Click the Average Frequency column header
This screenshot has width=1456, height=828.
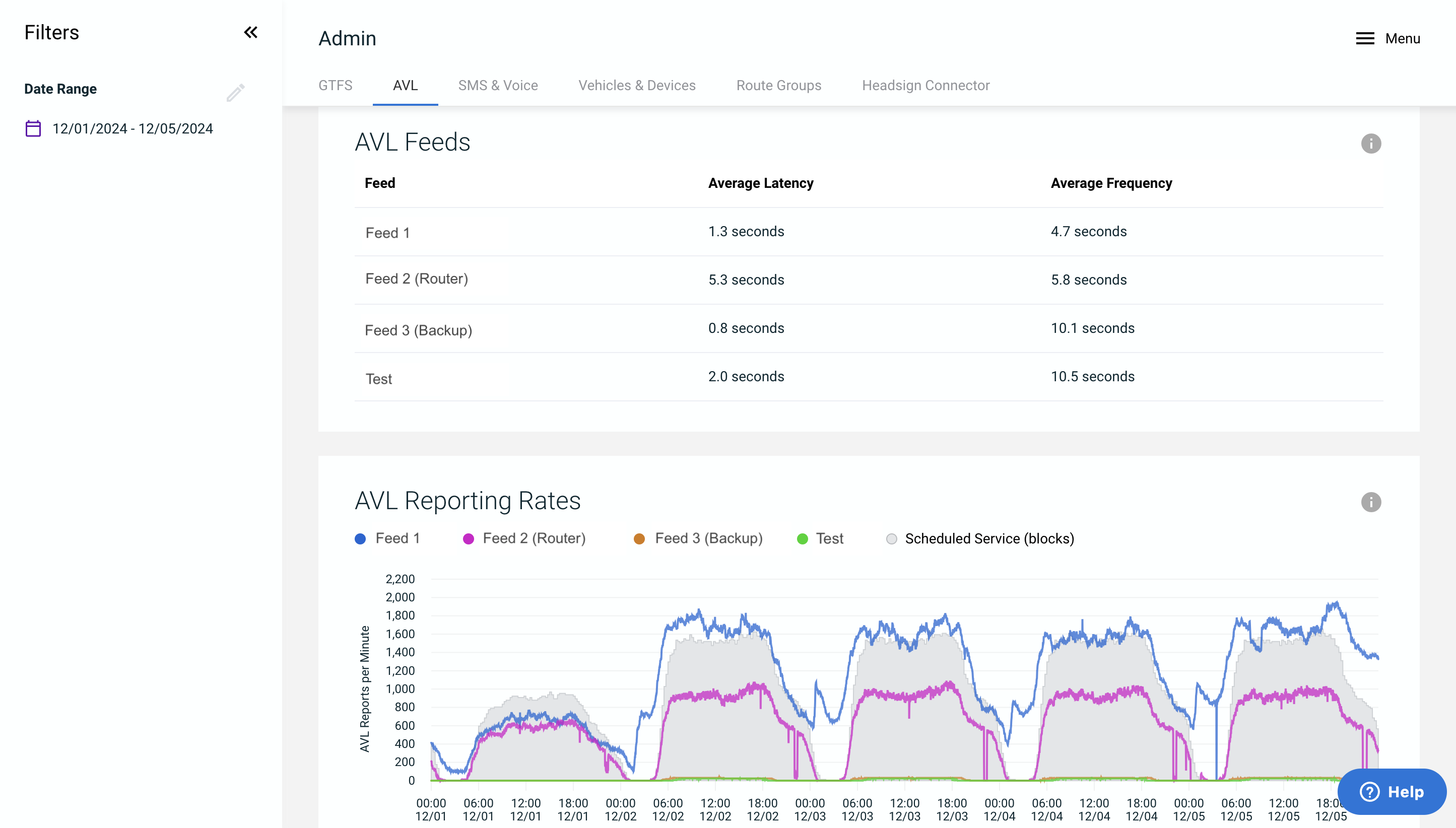click(x=1111, y=183)
